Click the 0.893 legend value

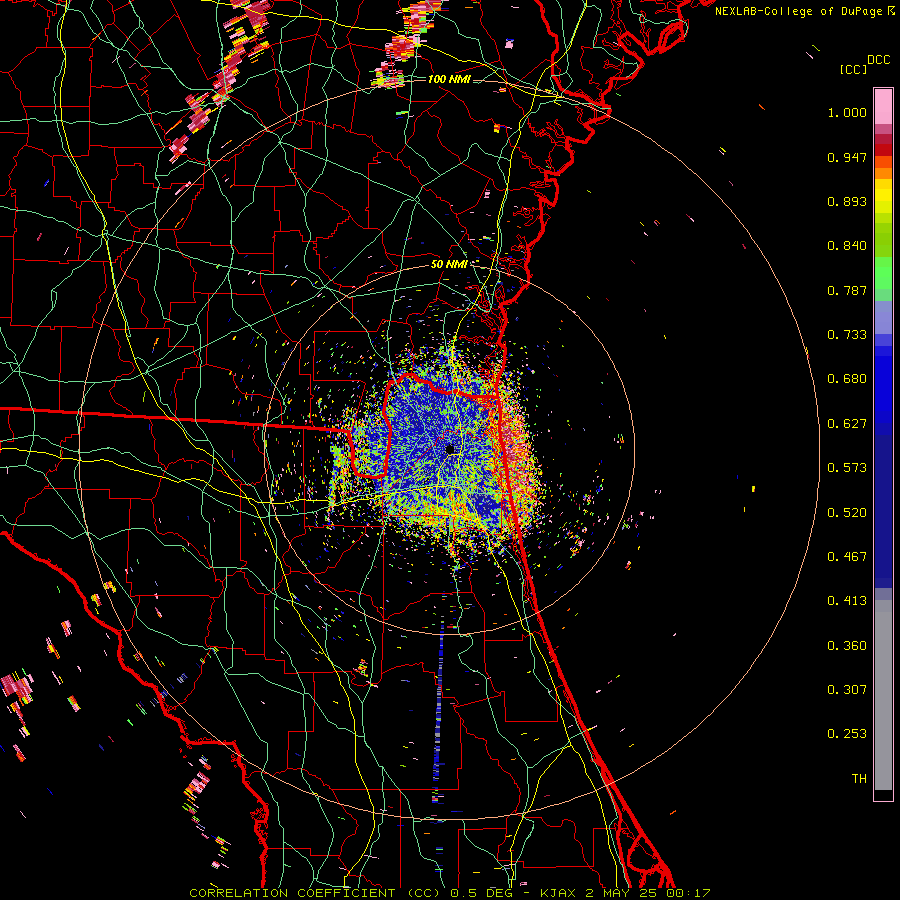pyautogui.click(x=847, y=201)
